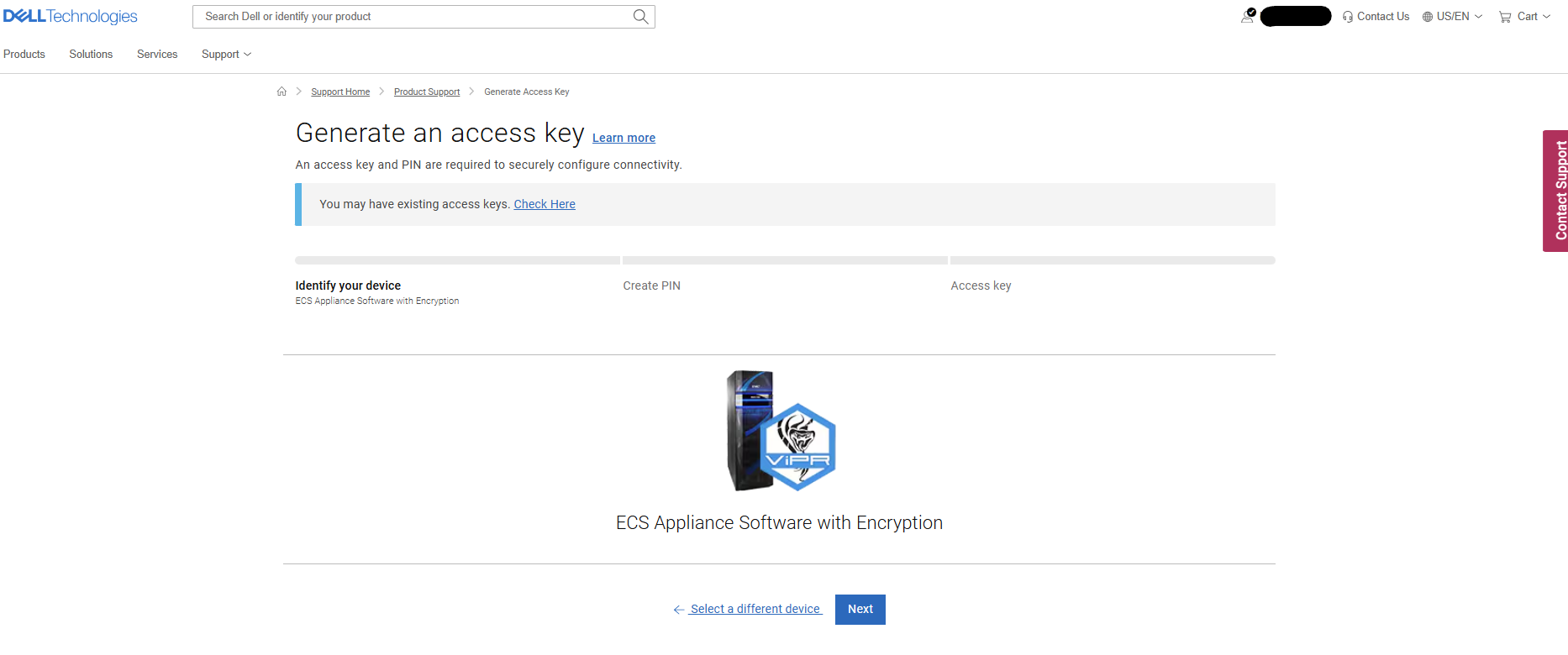The height and width of the screenshot is (655, 1568).
Task: Click the first progress bar segment
Action: (457, 260)
